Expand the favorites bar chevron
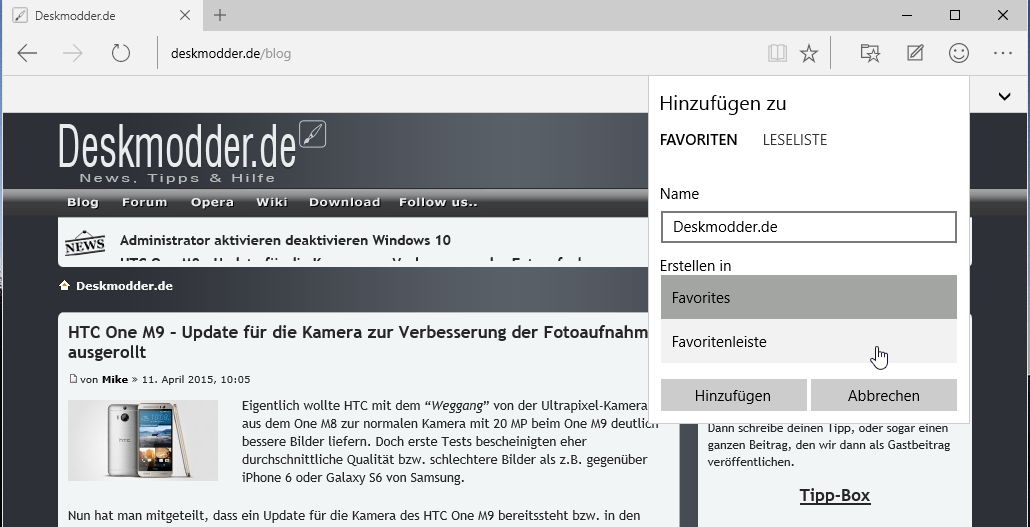The width and height of the screenshot is (1030, 527). tap(1004, 97)
